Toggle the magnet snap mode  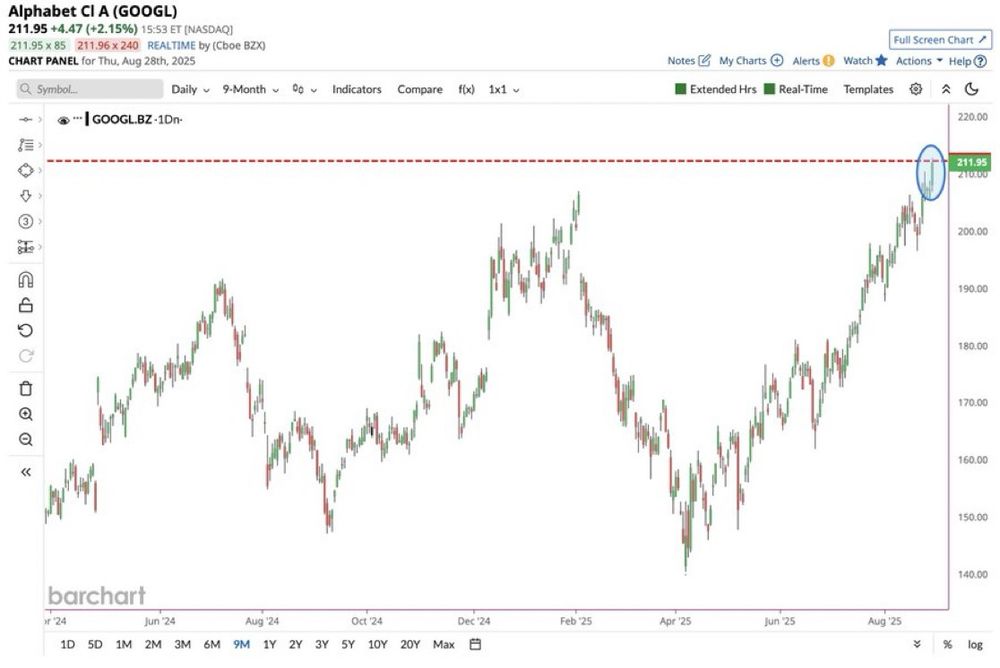tap(26, 279)
